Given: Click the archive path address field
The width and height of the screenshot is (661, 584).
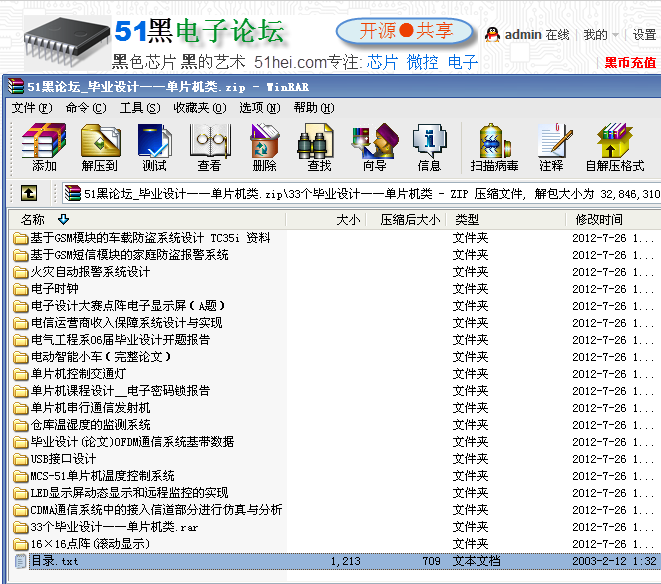Looking at the screenshot, I should click(361, 194).
